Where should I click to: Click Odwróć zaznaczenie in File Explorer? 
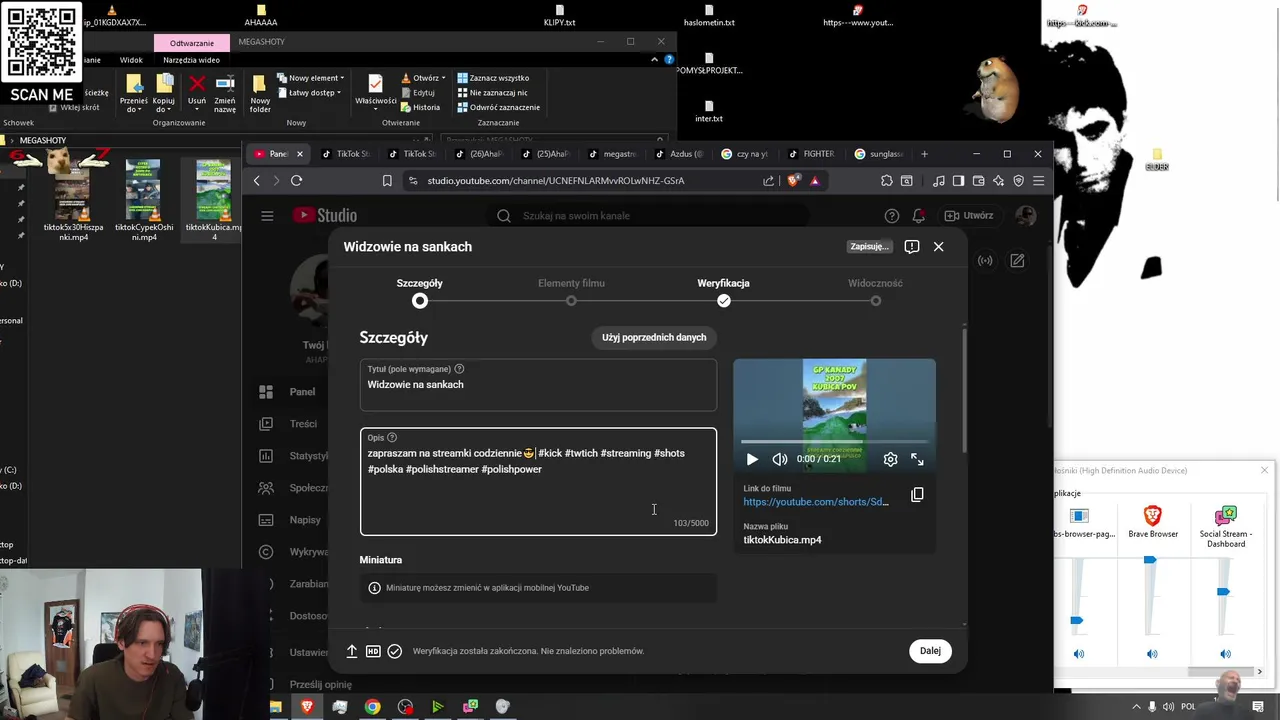498,107
